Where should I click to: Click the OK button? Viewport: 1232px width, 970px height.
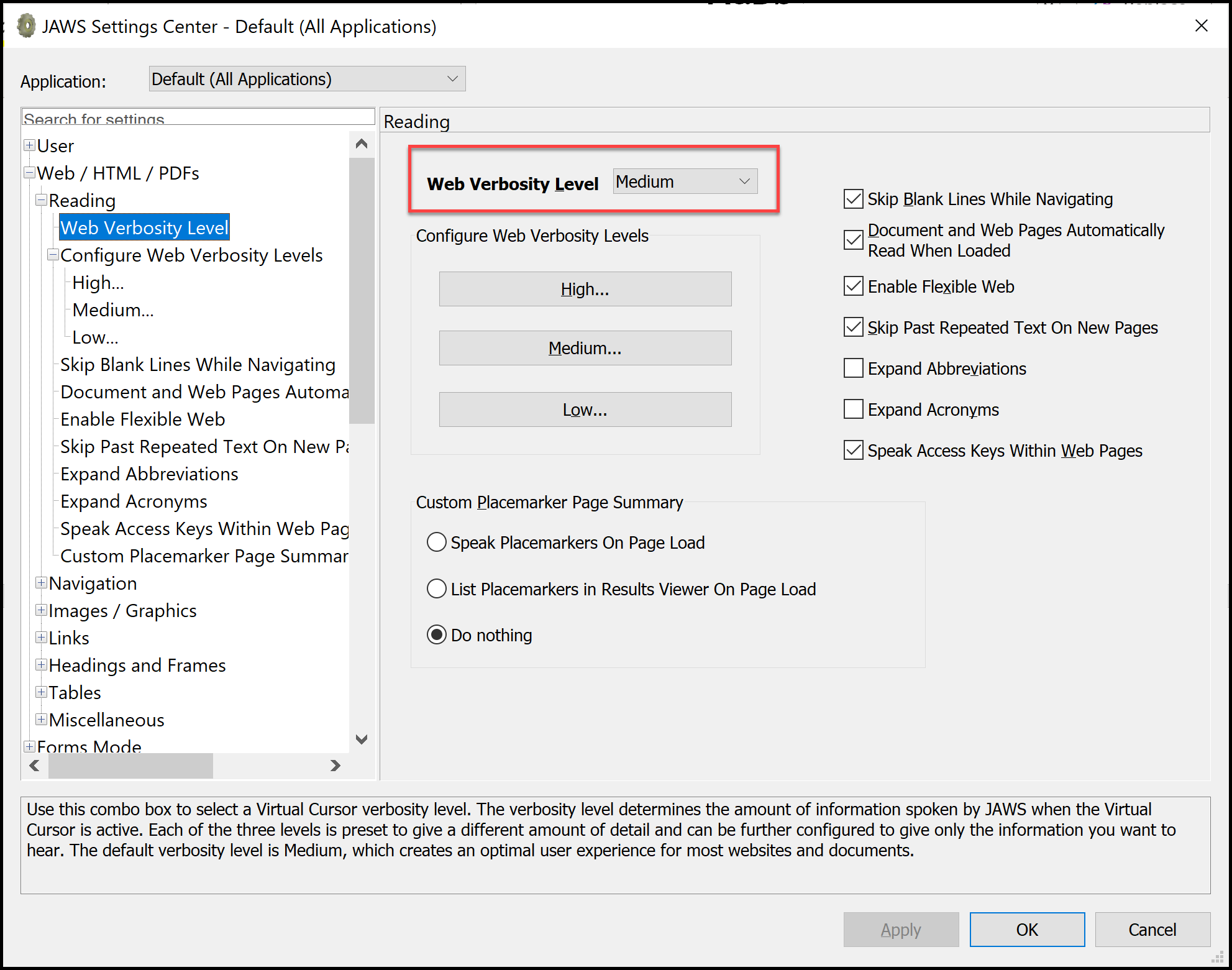click(1028, 930)
